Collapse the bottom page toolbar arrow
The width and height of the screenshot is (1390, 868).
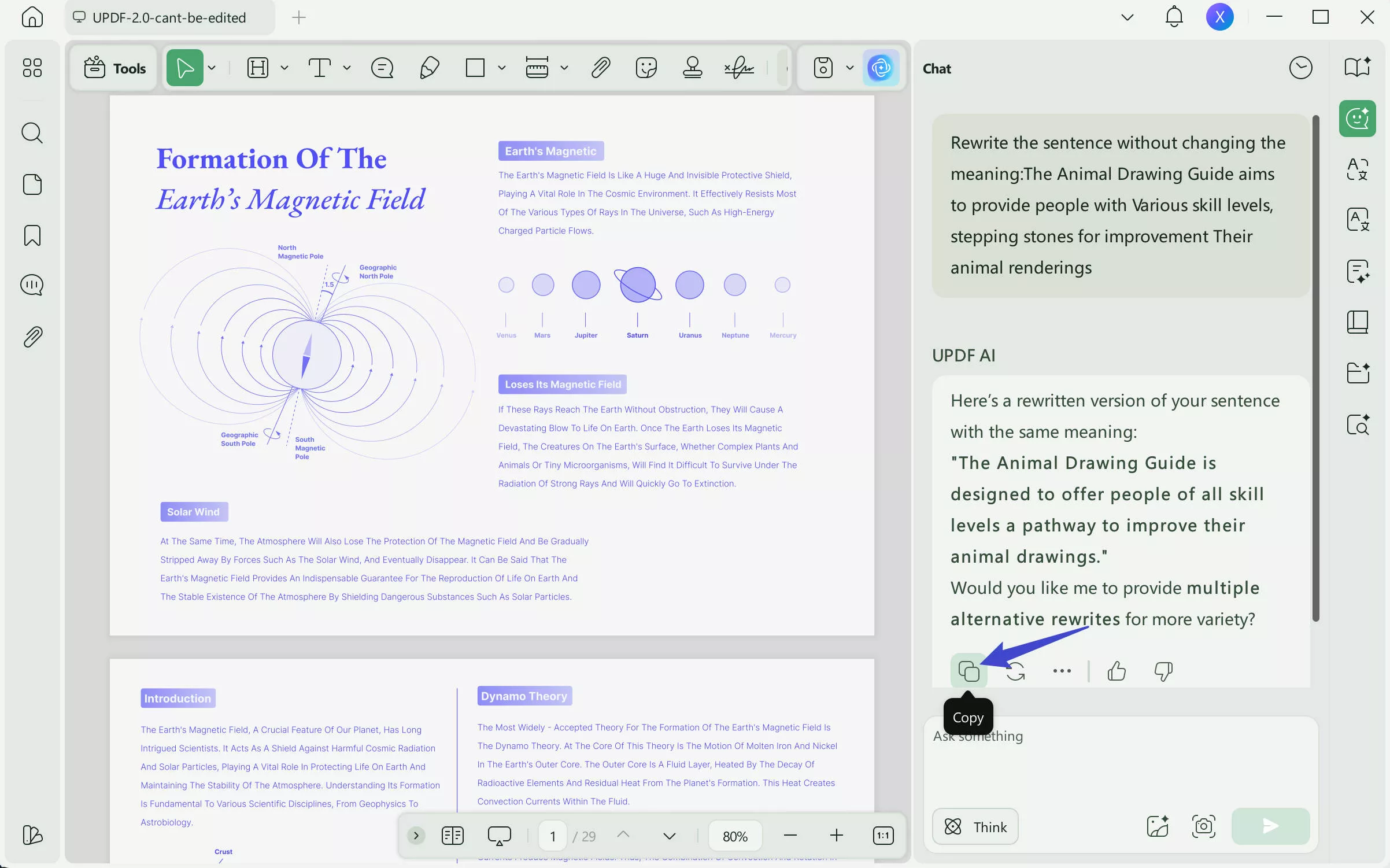pyautogui.click(x=416, y=836)
